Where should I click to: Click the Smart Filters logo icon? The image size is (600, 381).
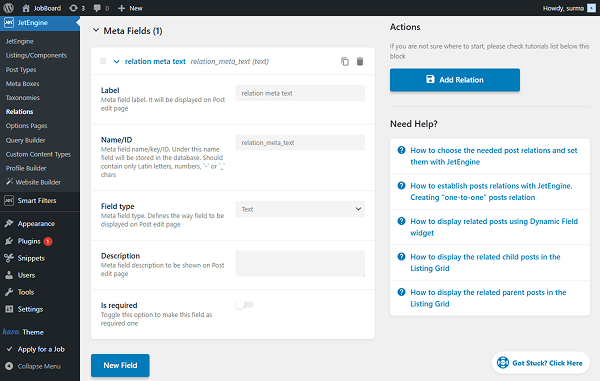(9, 200)
